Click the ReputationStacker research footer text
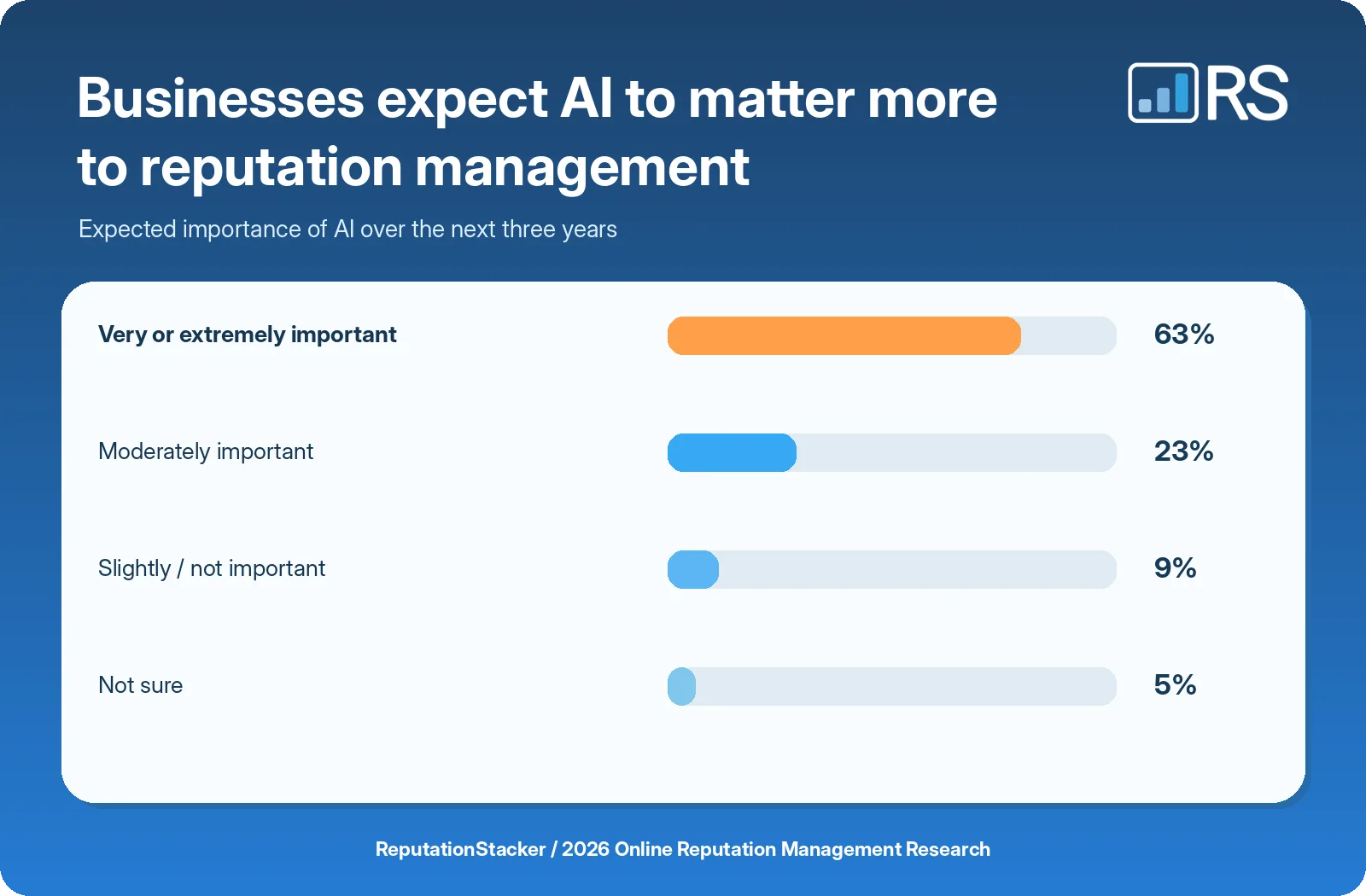Screen dimensions: 1366x896 [x=683, y=849]
